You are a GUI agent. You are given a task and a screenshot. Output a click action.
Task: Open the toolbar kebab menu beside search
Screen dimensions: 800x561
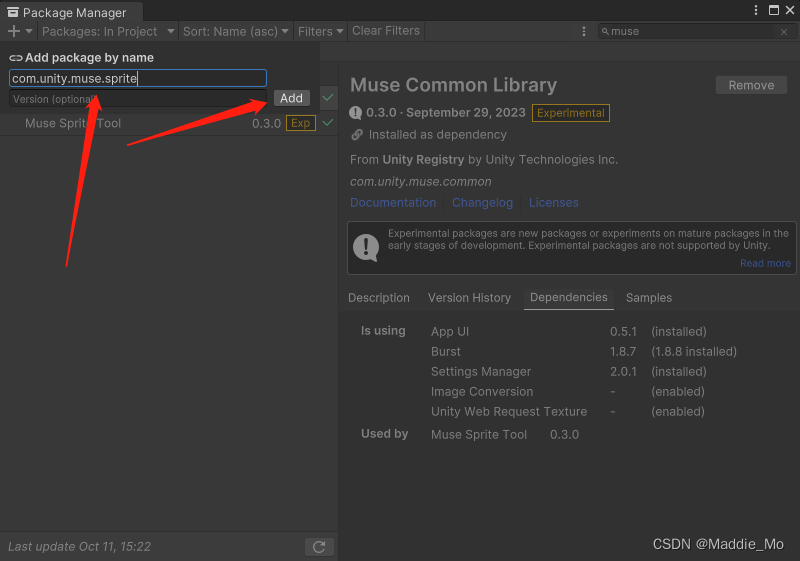tap(584, 32)
